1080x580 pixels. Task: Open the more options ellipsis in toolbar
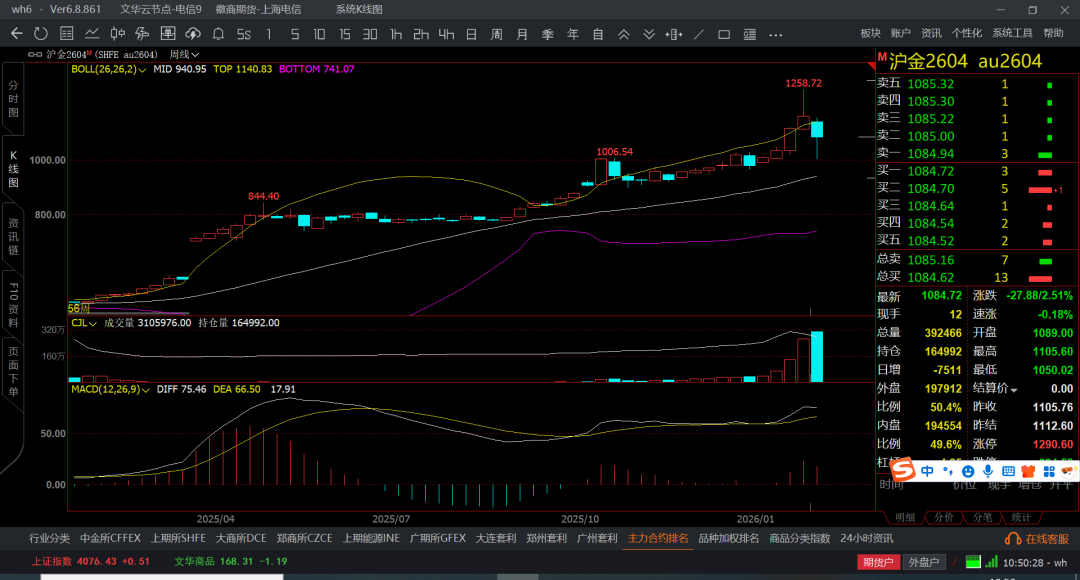[776, 34]
